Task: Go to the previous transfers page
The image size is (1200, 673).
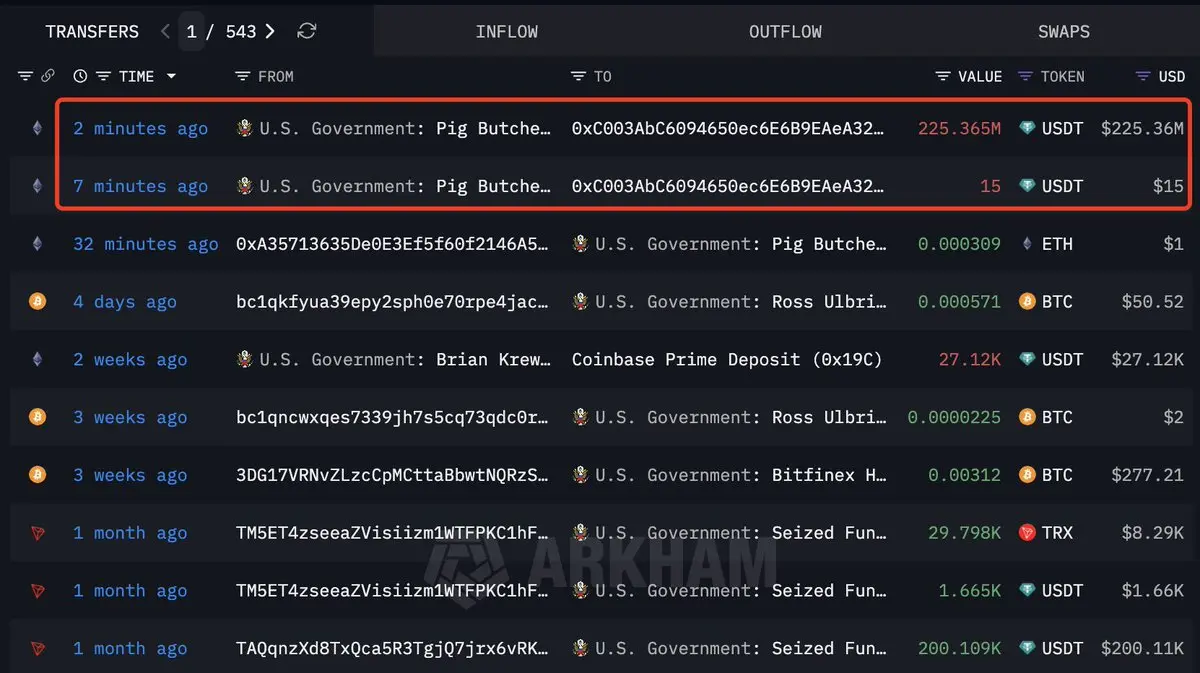Action: [x=165, y=31]
